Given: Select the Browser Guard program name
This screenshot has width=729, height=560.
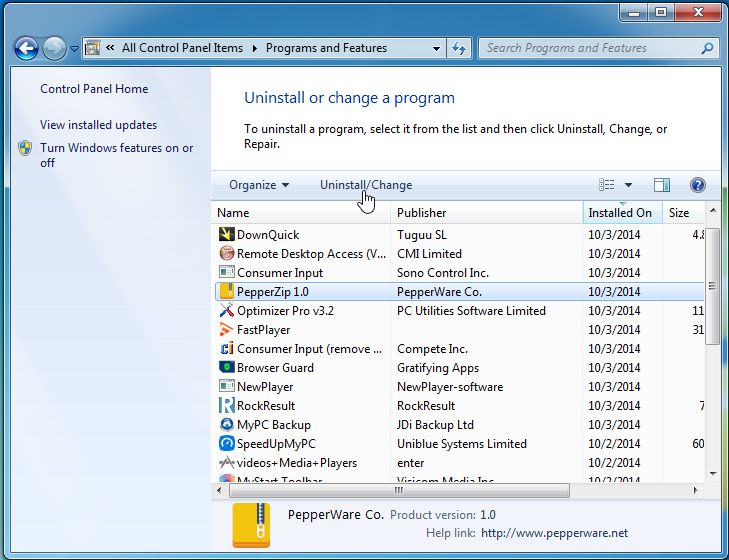Looking at the screenshot, I should [275, 368].
